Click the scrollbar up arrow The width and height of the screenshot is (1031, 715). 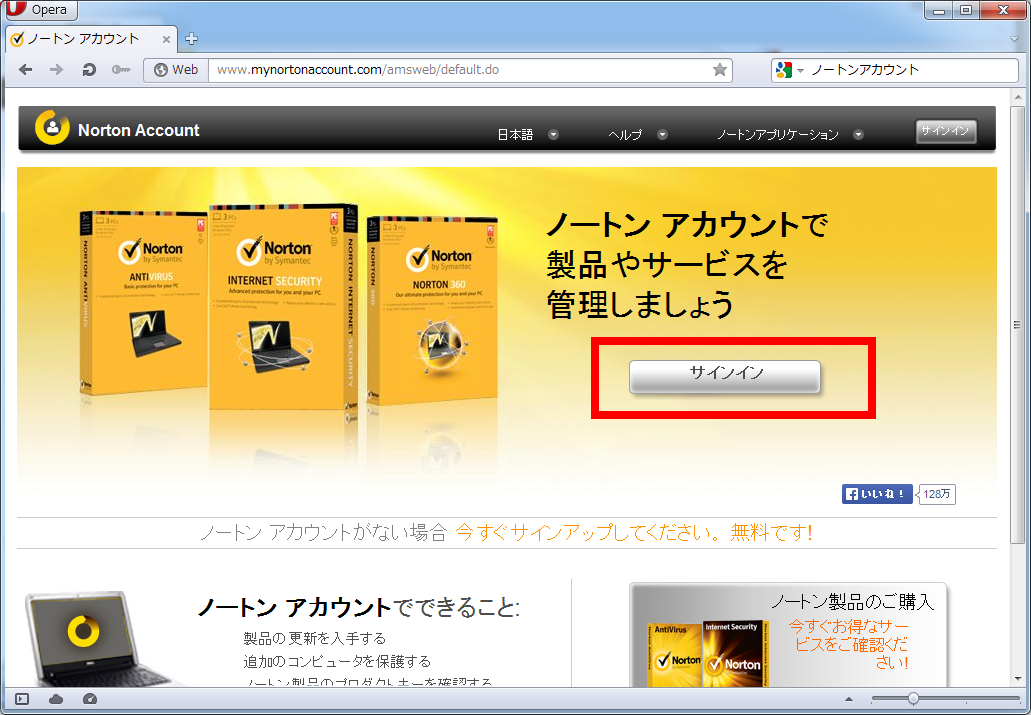(x=1018, y=97)
